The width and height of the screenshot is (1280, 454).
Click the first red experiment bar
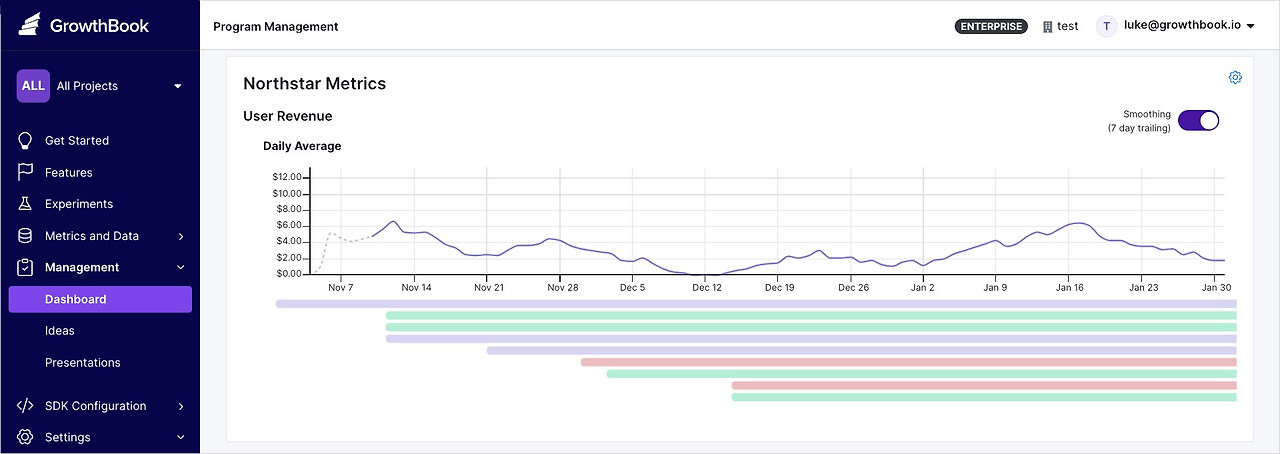pyautogui.click(x=909, y=362)
